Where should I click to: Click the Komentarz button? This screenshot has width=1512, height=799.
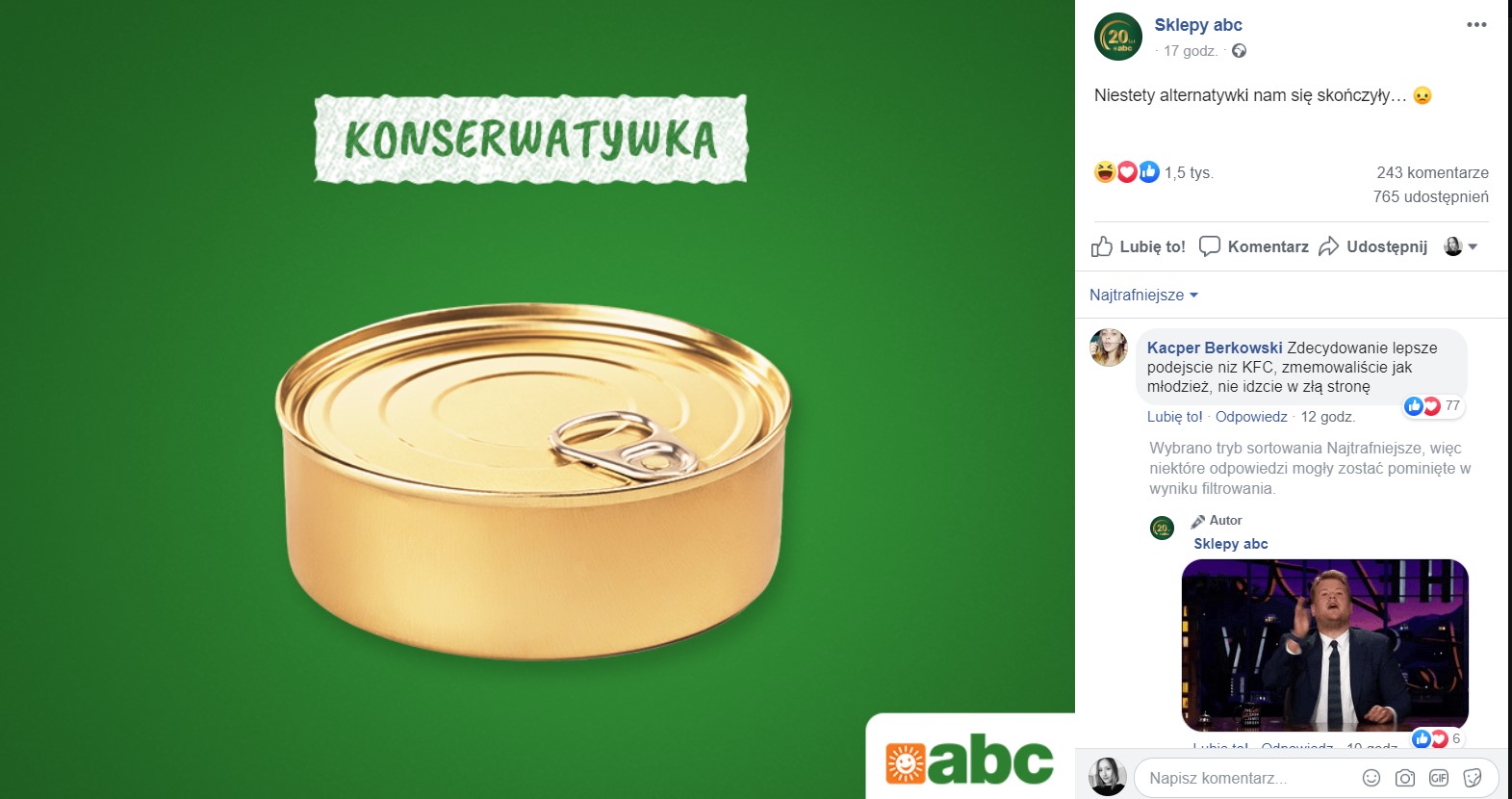pyautogui.click(x=1254, y=246)
